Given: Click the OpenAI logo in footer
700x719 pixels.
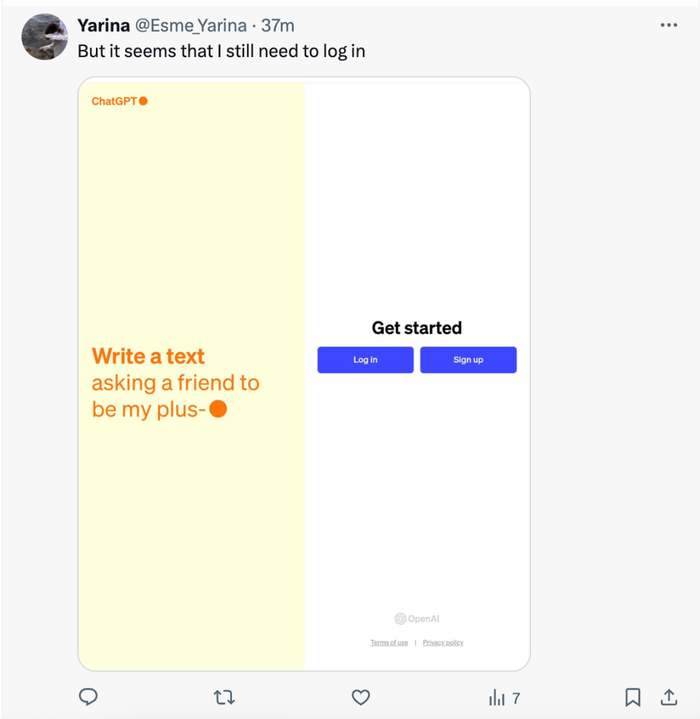Looking at the screenshot, I should [417, 619].
